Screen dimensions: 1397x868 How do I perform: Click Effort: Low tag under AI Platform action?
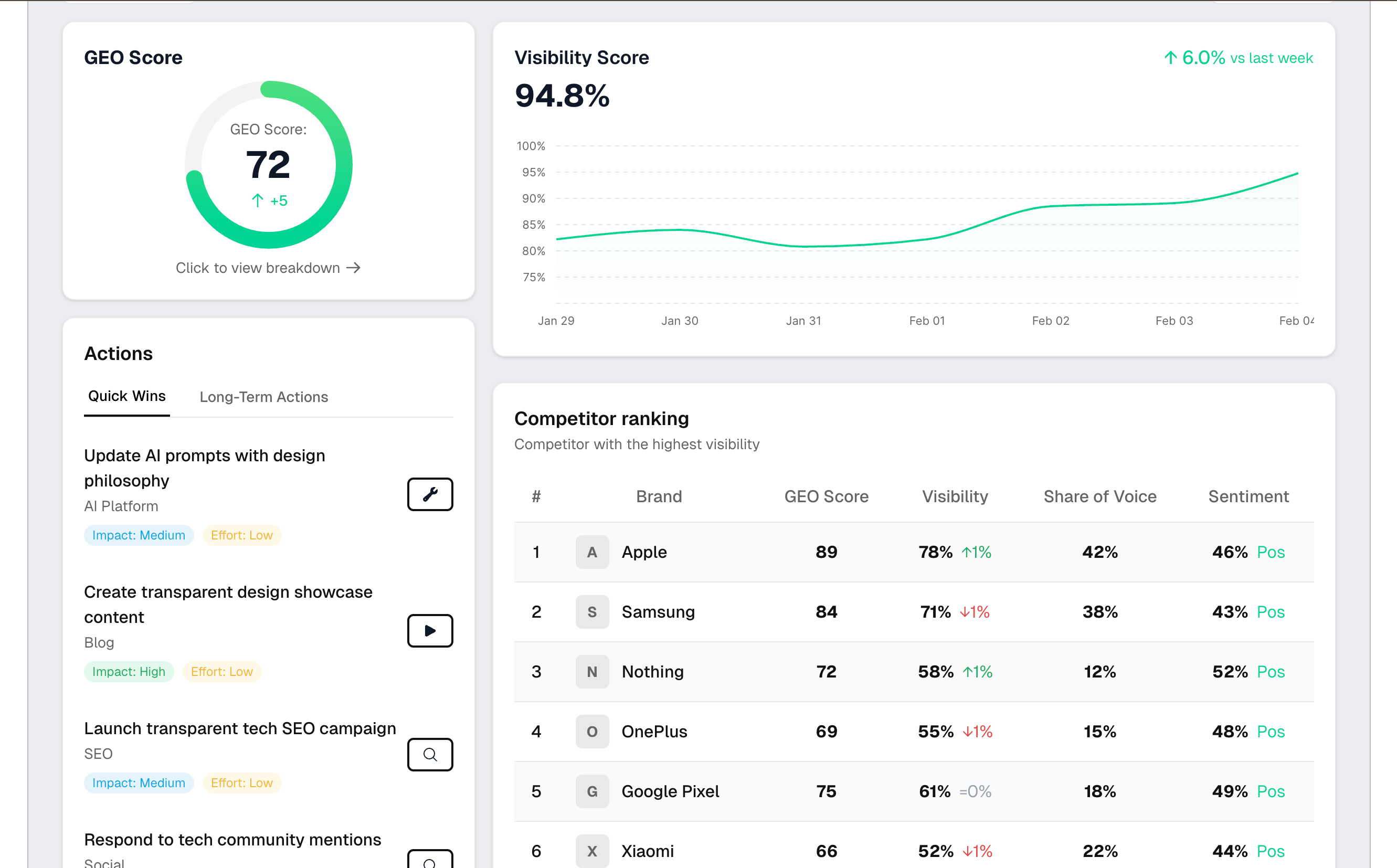tap(241, 534)
